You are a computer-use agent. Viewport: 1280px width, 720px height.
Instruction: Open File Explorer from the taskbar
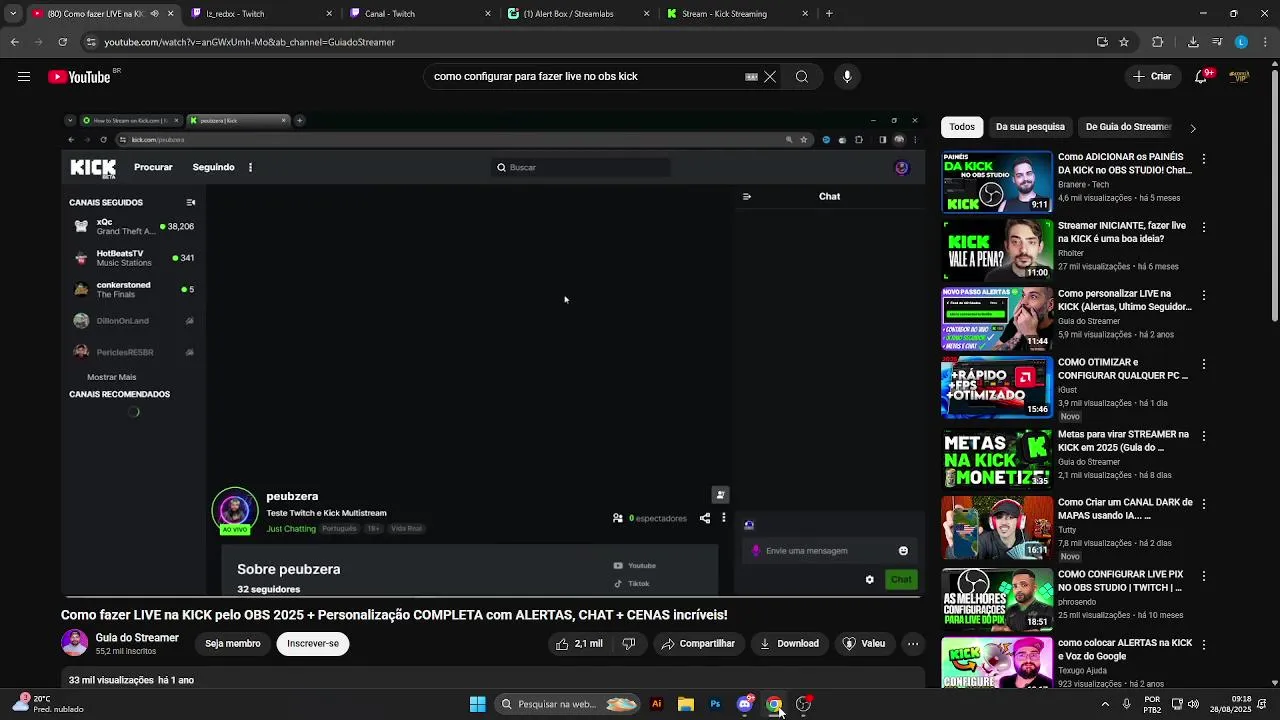[x=686, y=704]
